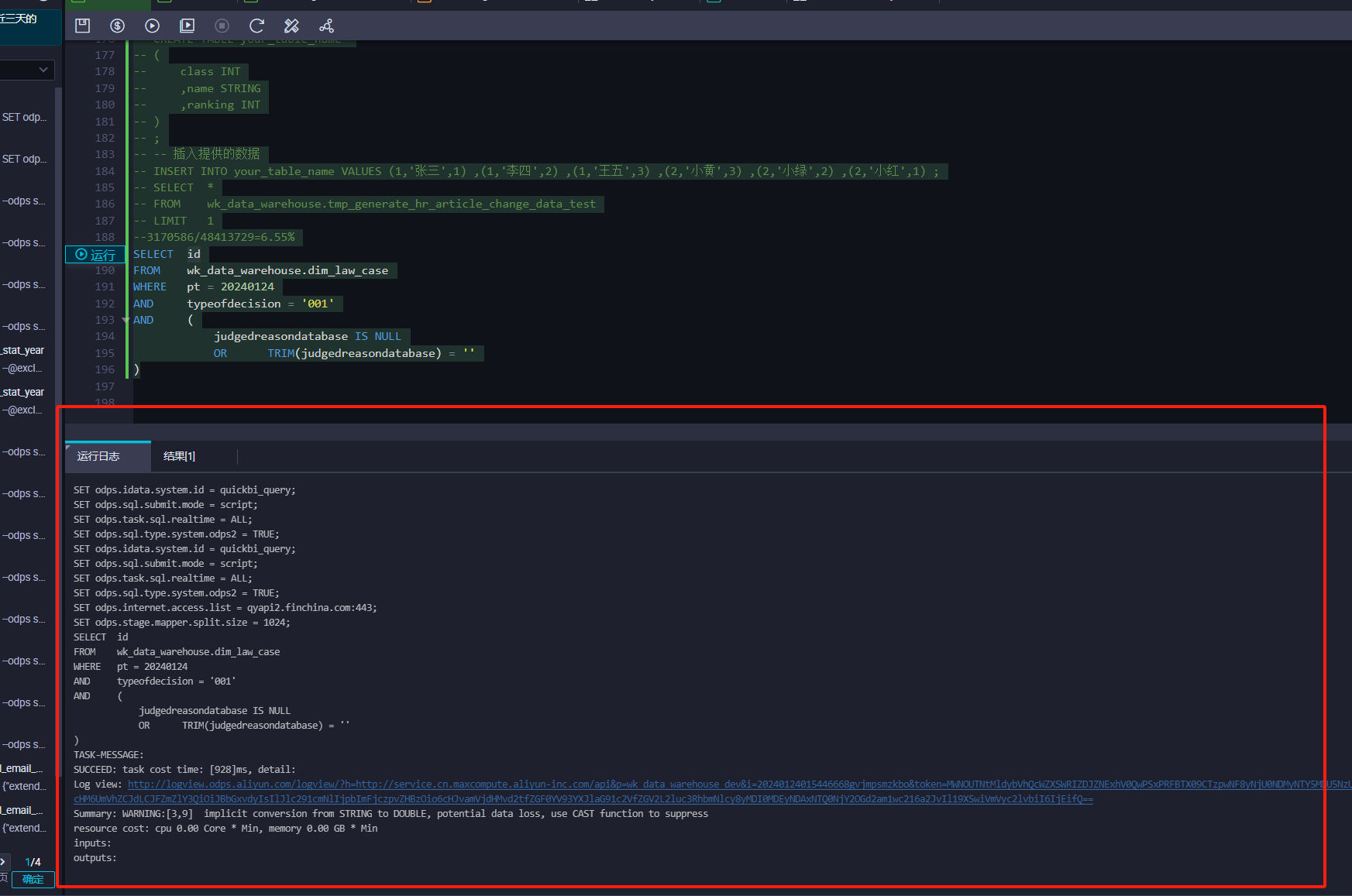
Task: Click line number 190 in the editor gutter
Action: pyautogui.click(x=105, y=270)
